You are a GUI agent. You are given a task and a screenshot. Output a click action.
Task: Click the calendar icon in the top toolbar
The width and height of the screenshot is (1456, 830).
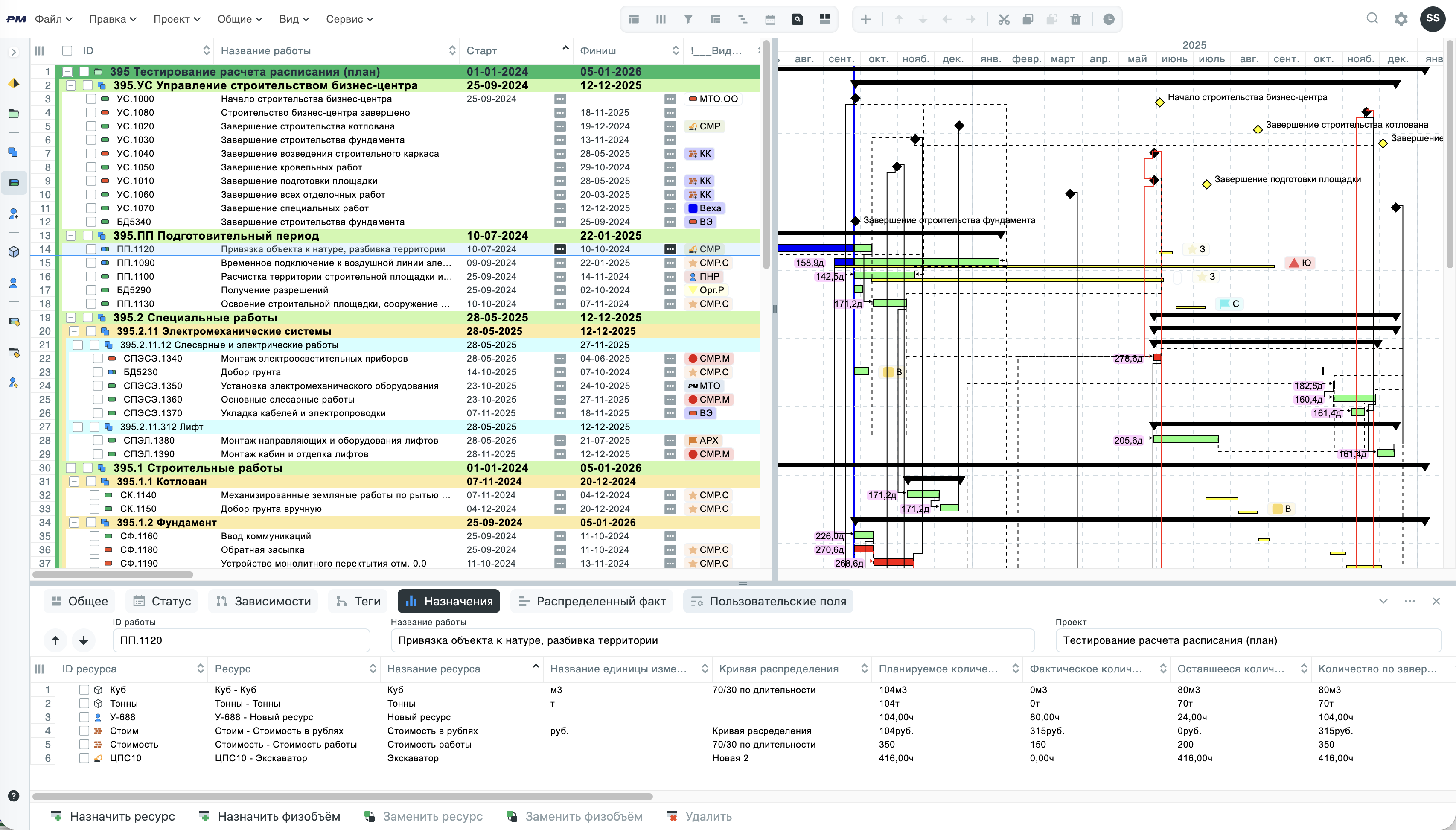770,19
